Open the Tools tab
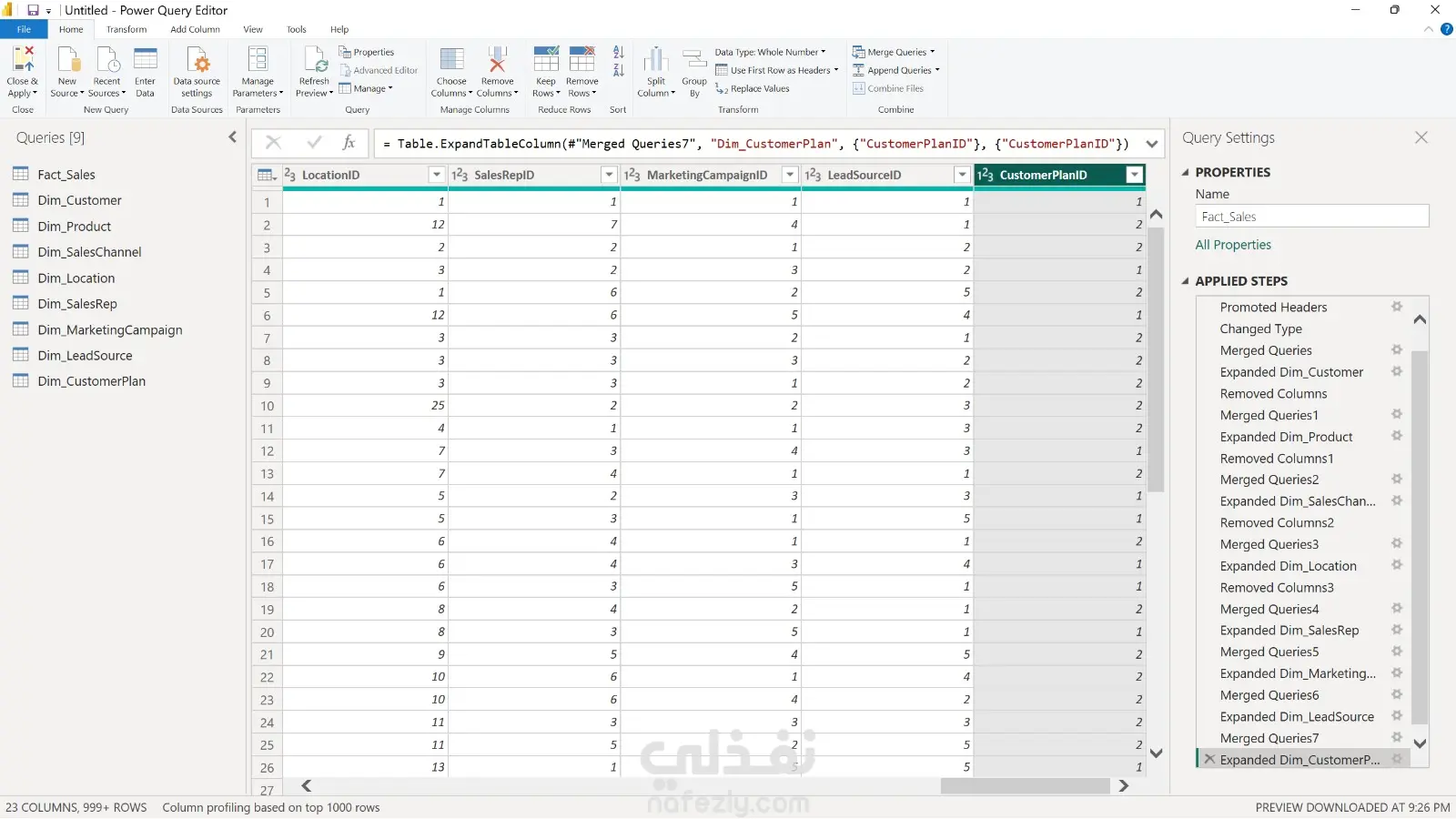Viewport: 1456px width, 819px height. 297,29
